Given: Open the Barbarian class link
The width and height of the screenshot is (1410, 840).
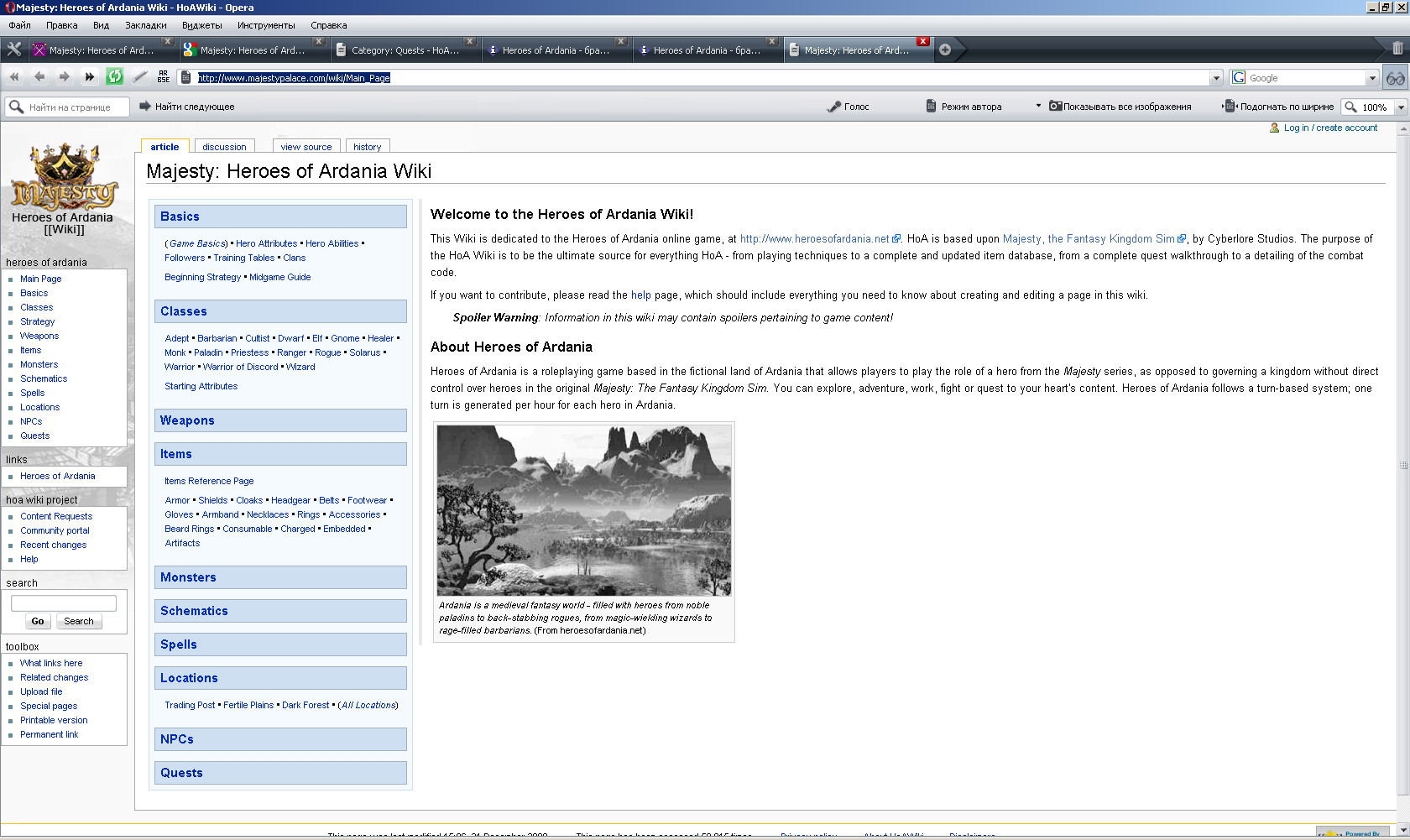Looking at the screenshot, I should pos(217,338).
